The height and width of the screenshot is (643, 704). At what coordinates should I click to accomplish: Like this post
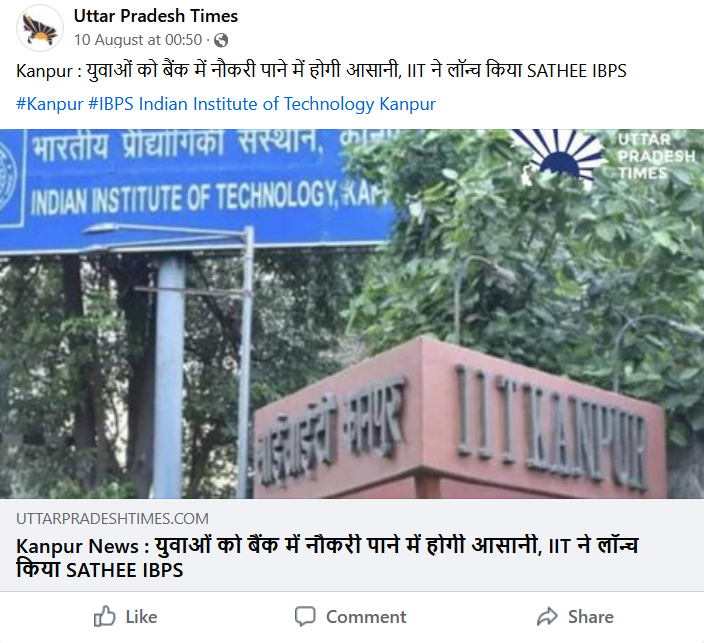click(125, 617)
